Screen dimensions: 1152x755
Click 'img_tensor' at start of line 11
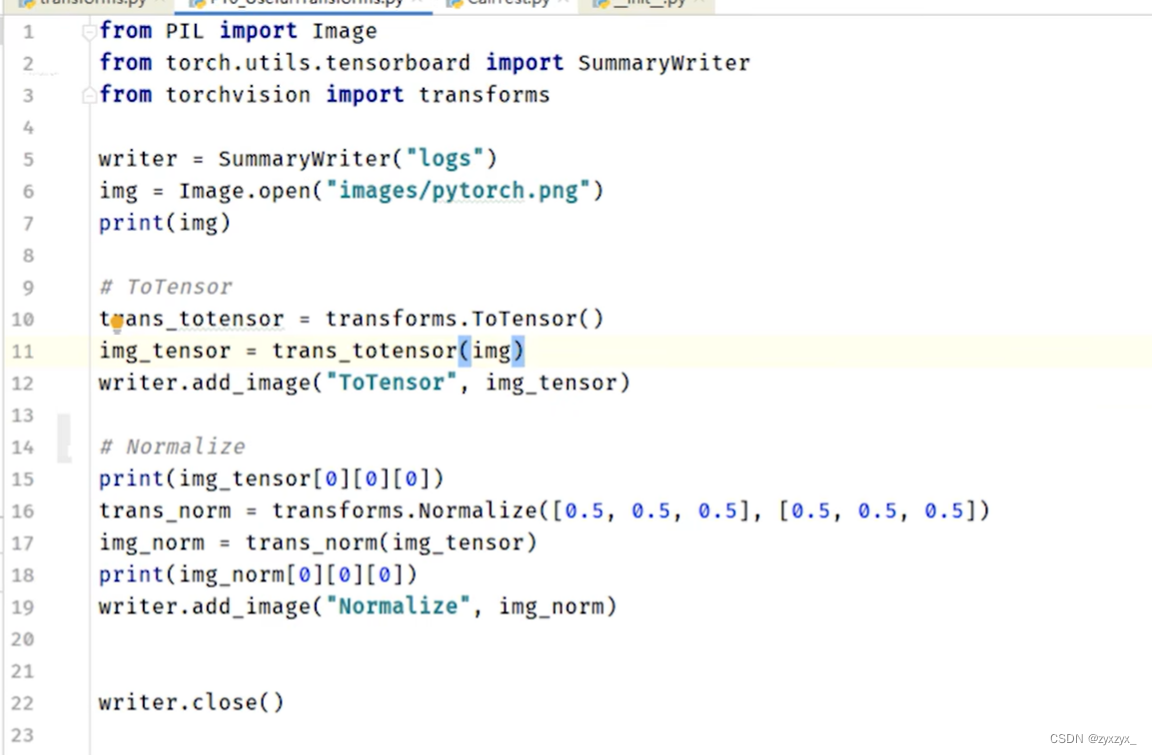coord(165,351)
